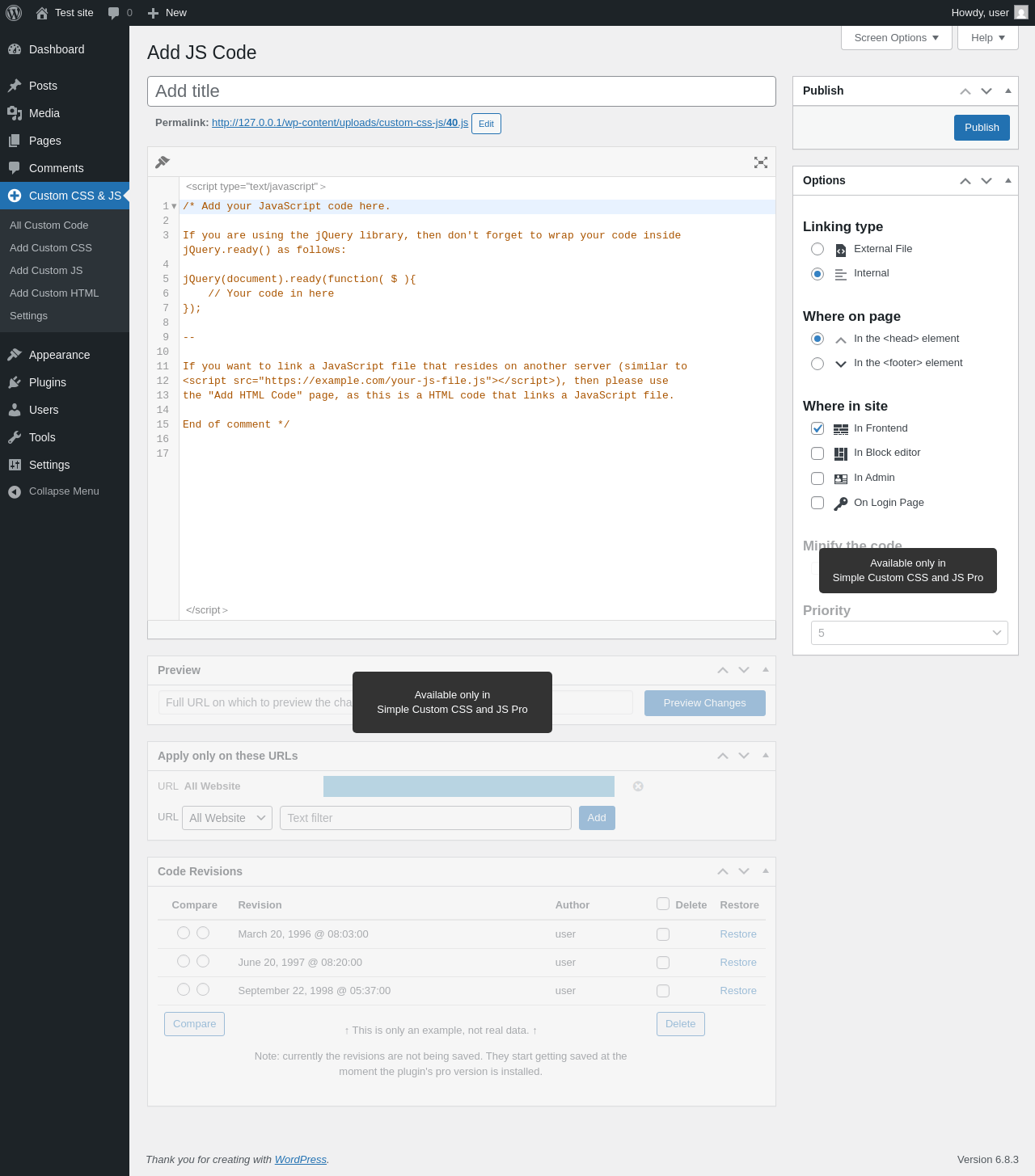Image resolution: width=1035 pixels, height=1176 pixels.
Task: Open the Test site home icon
Action: tap(42, 13)
